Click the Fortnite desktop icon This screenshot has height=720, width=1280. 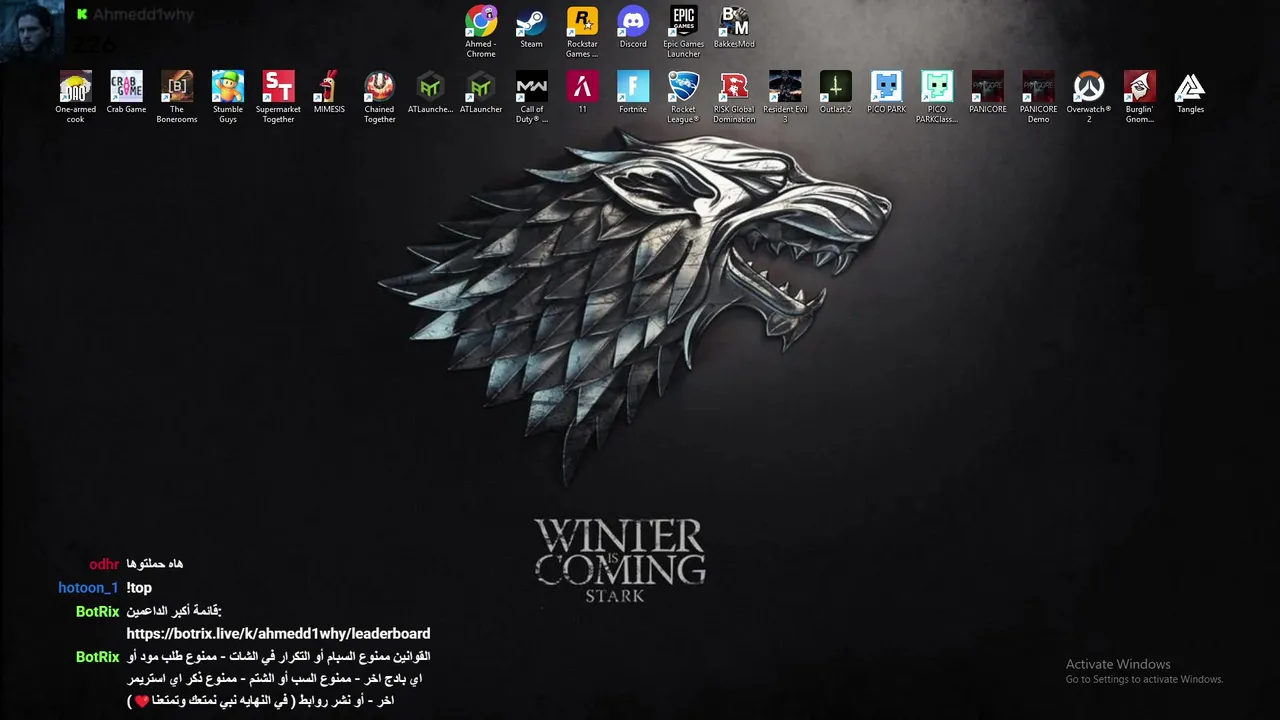point(633,92)
